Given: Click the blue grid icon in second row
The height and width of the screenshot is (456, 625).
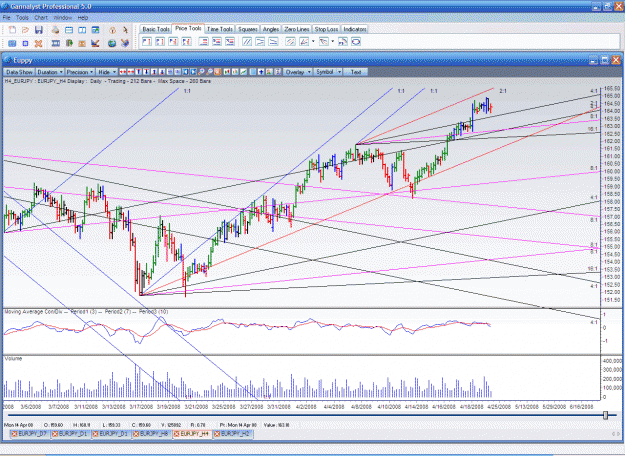Looking at the screenshot, I should coord(12,43).
